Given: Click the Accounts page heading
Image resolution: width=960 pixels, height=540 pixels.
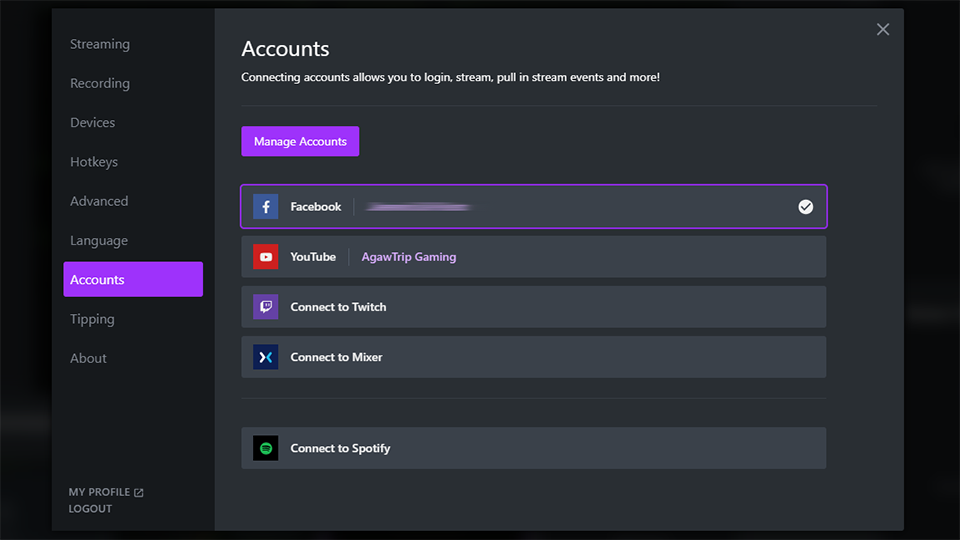Looking at the screenshot, I should pos(285,48).
